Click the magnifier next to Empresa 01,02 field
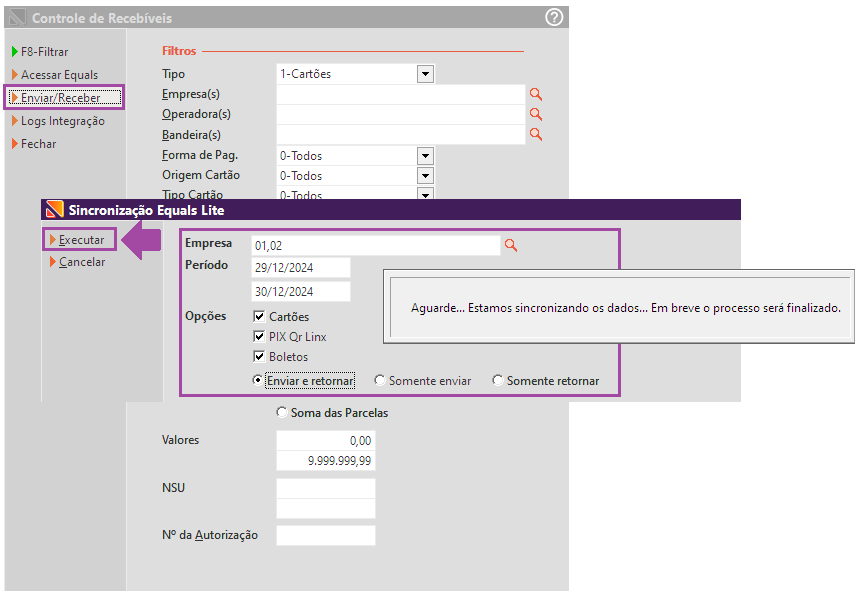859x608 pixels. [x=511, y=245]
